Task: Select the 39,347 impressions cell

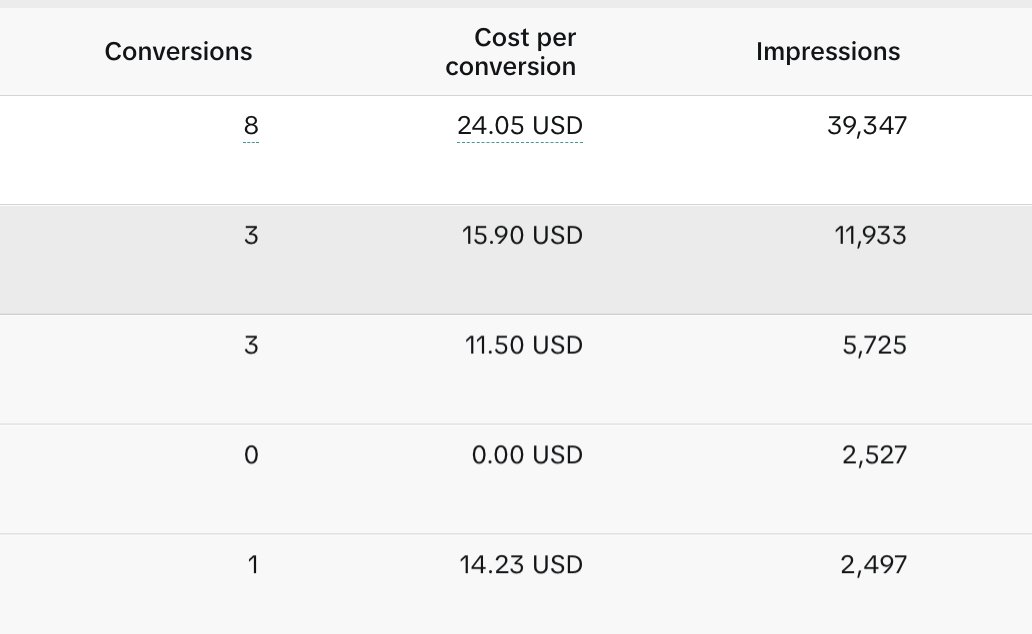Action: 867,126
